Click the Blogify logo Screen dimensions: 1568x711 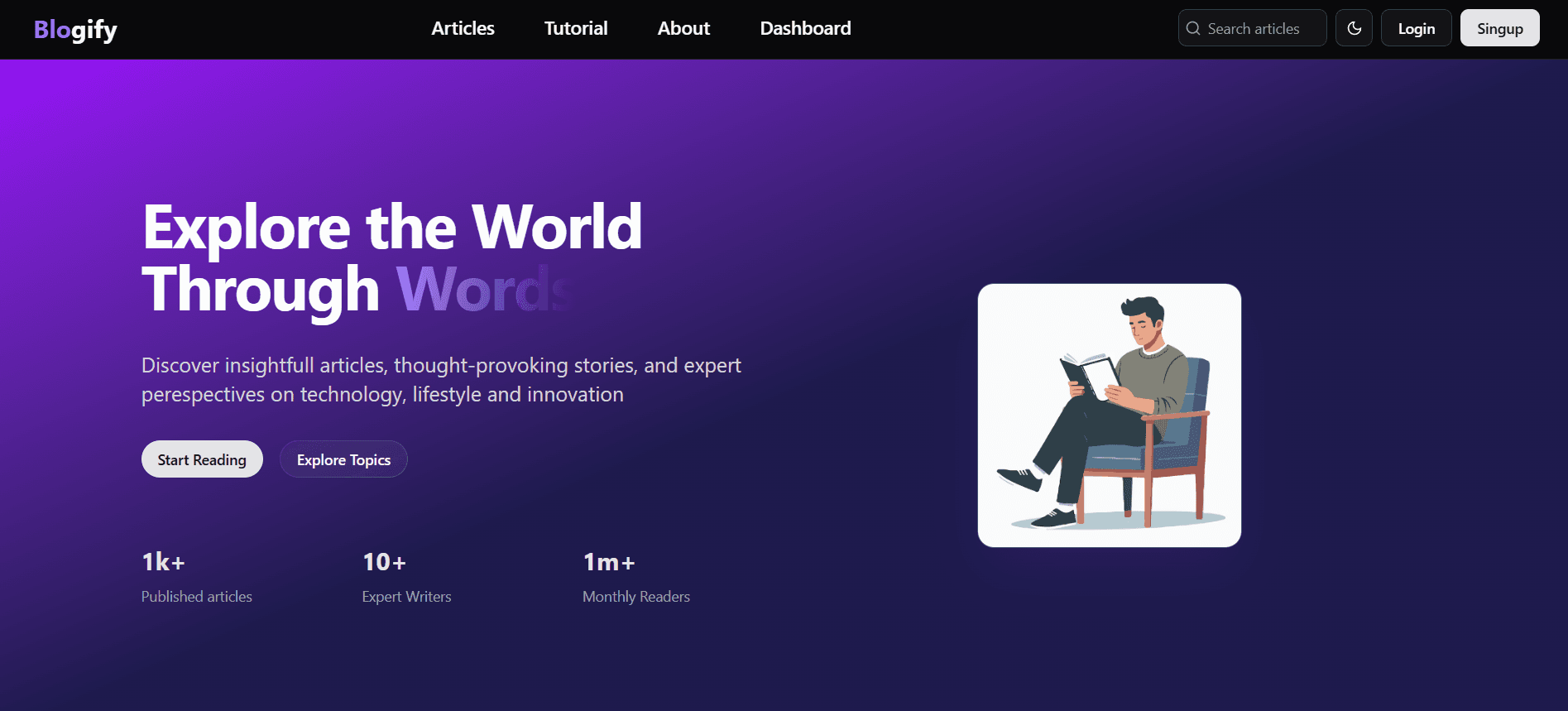coord(75,29)
